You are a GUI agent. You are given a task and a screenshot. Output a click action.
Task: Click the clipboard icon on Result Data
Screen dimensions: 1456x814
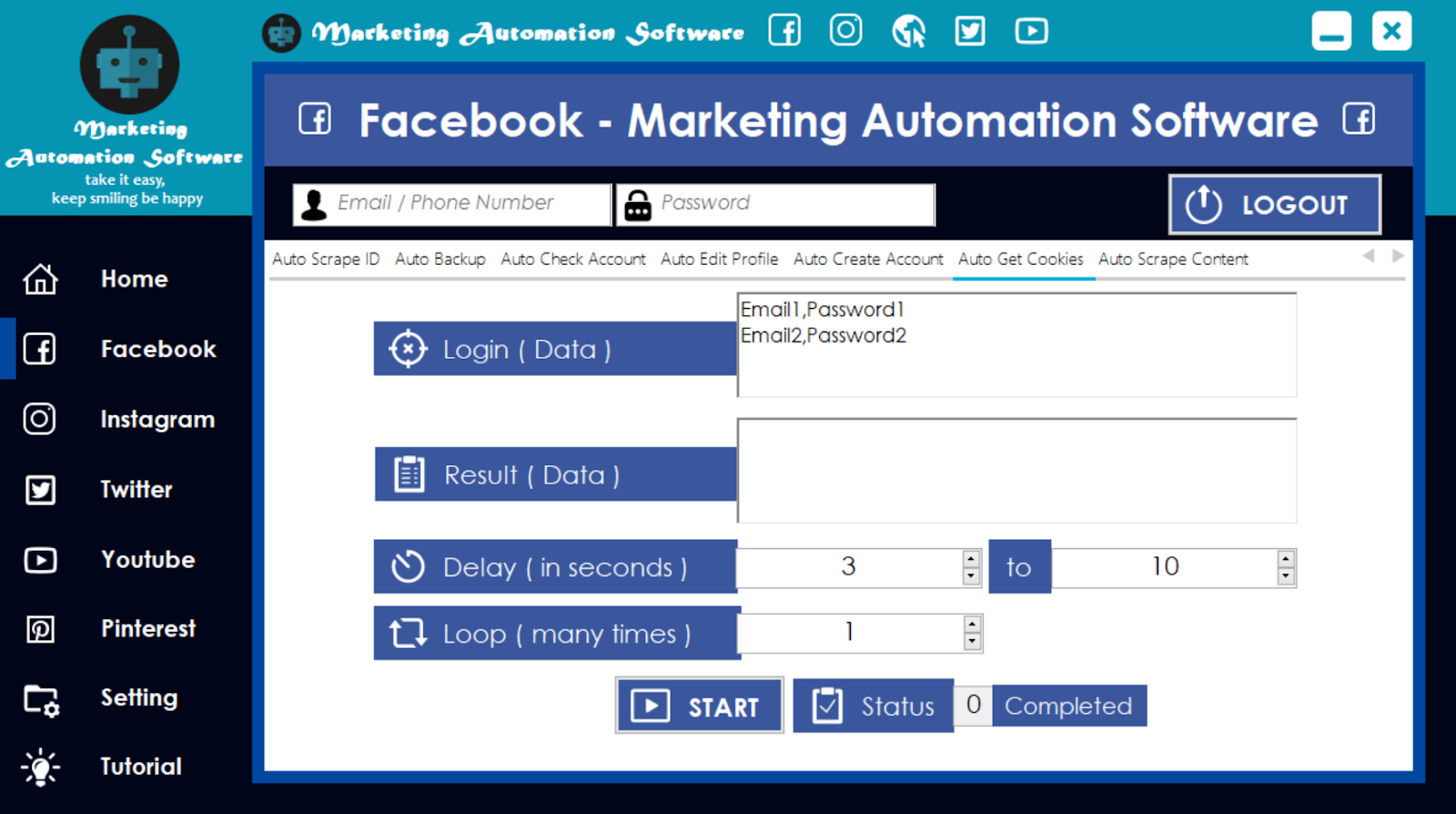tap(409, 474)
